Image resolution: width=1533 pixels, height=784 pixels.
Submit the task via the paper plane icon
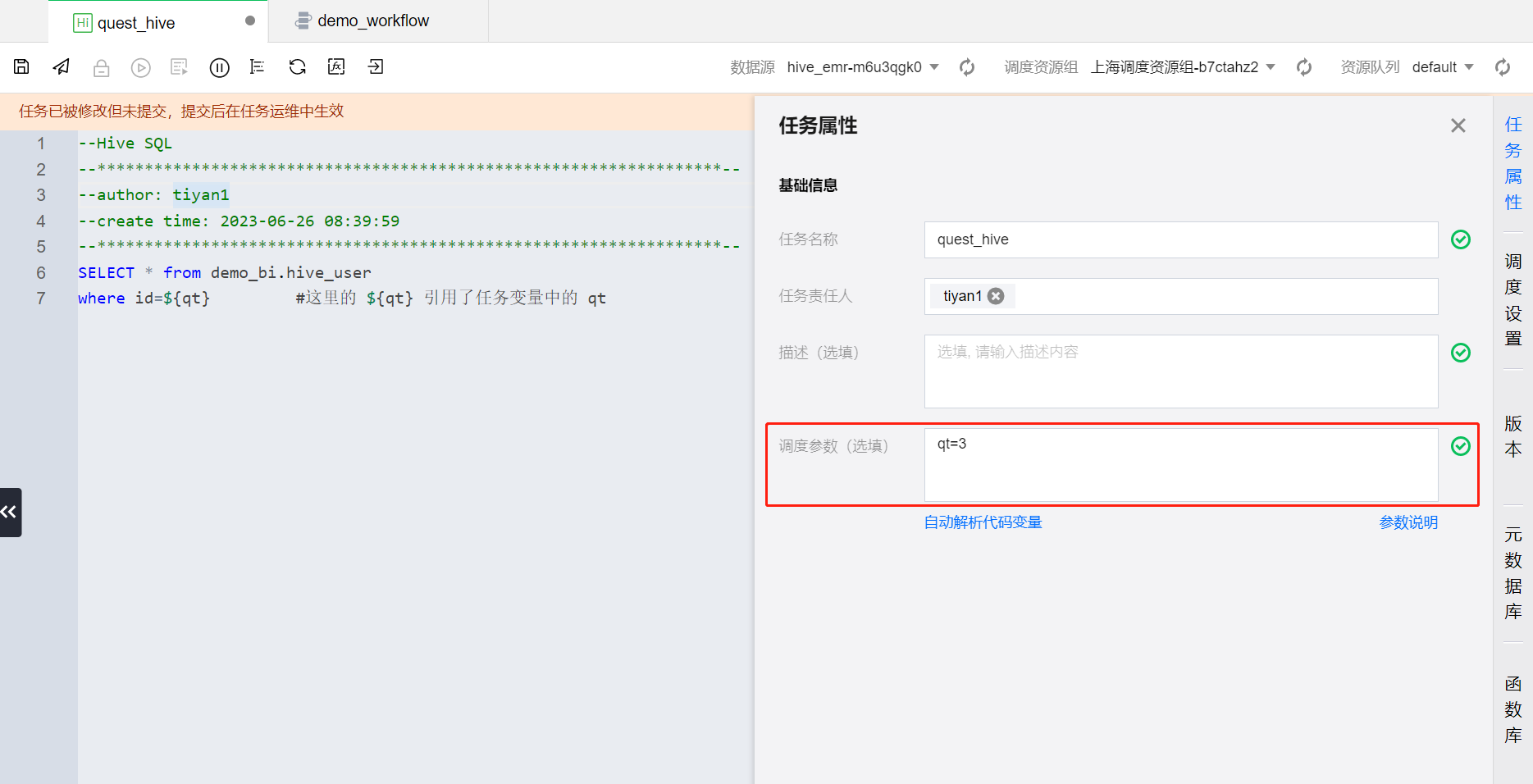(x=62, y=67)
